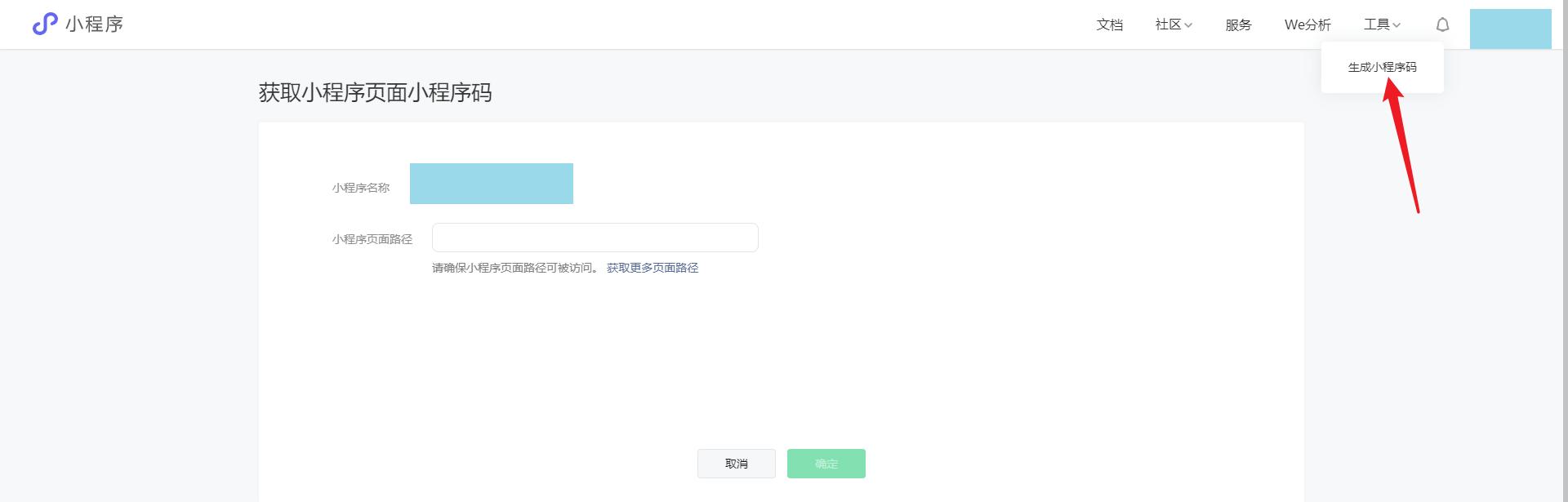Collapse the chevron next to 工具

pos(1396,25)
